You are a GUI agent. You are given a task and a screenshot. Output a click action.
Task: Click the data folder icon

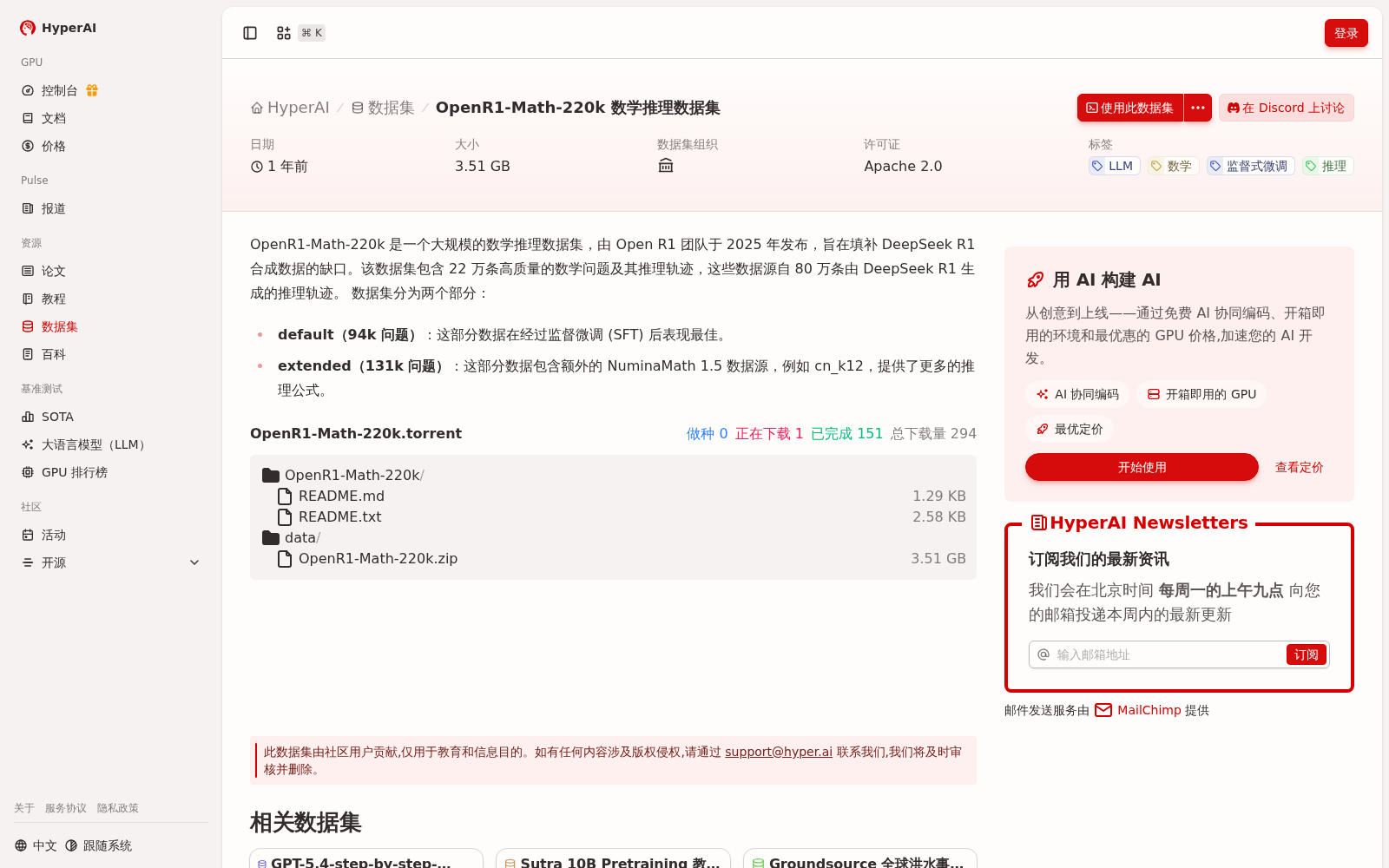271,537
